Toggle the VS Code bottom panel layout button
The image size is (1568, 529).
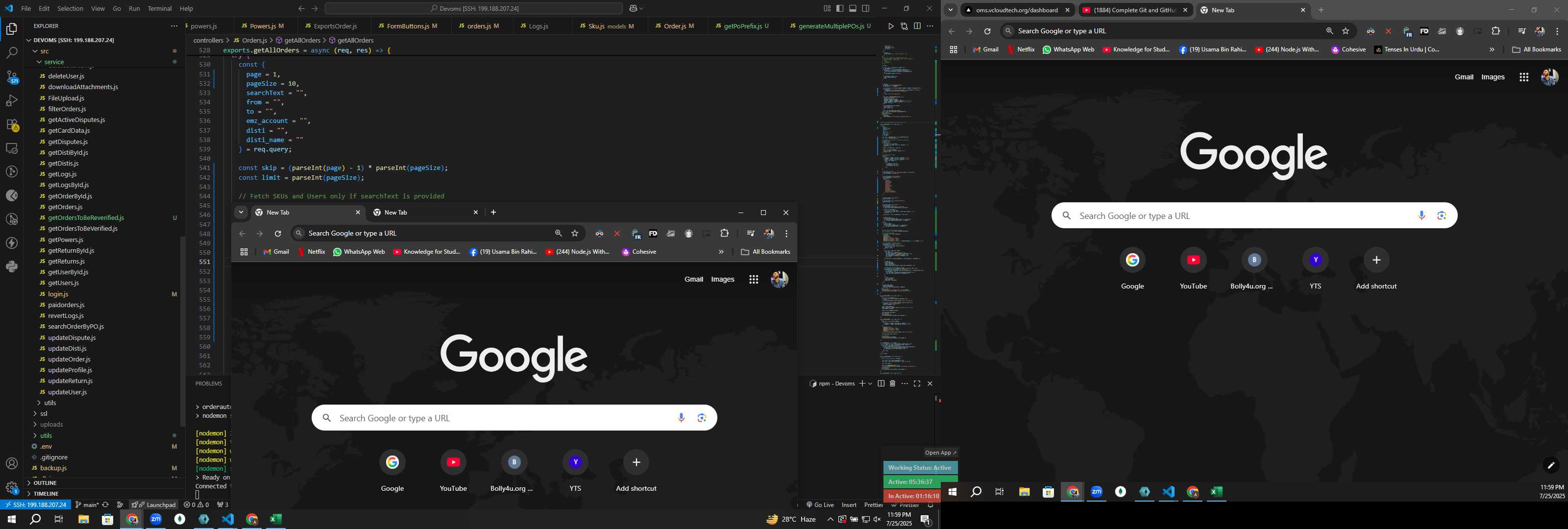coord(853,8)
